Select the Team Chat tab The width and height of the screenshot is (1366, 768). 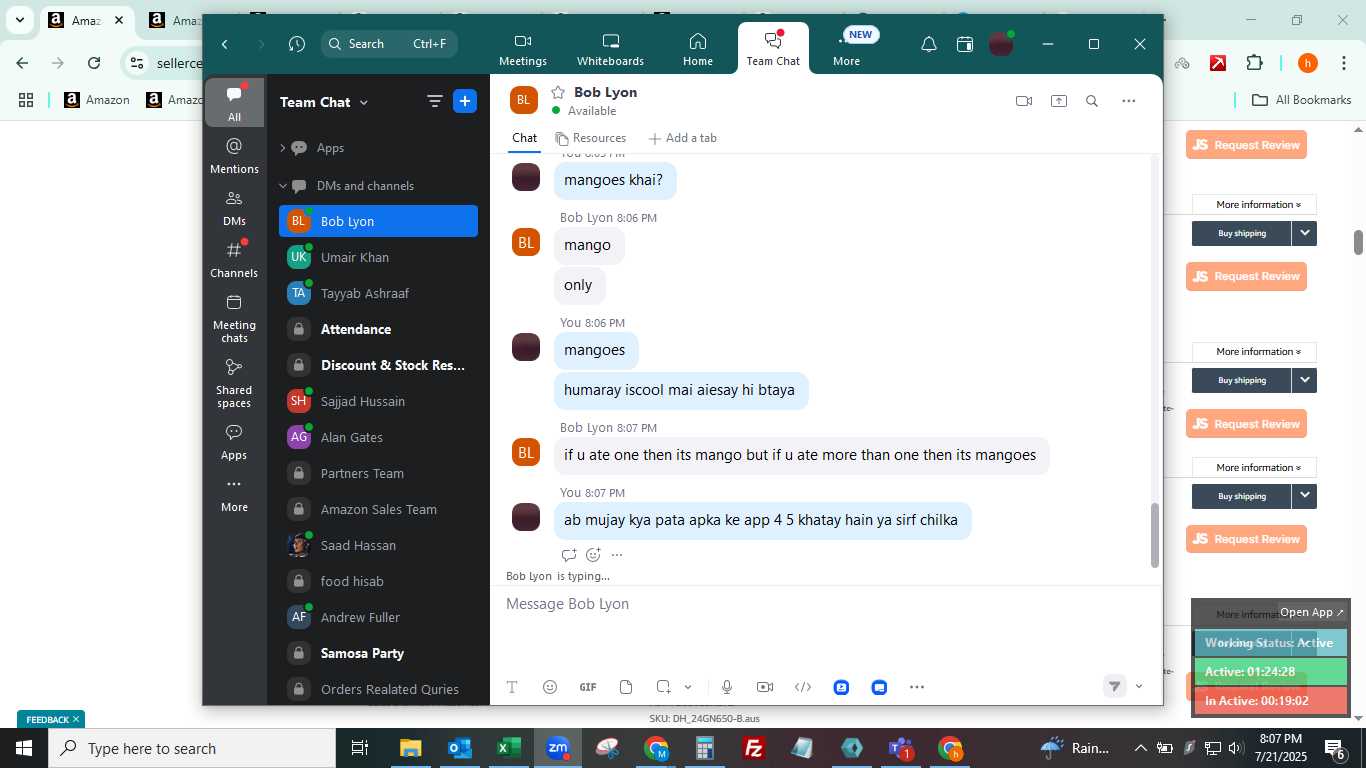click(773, 49)
